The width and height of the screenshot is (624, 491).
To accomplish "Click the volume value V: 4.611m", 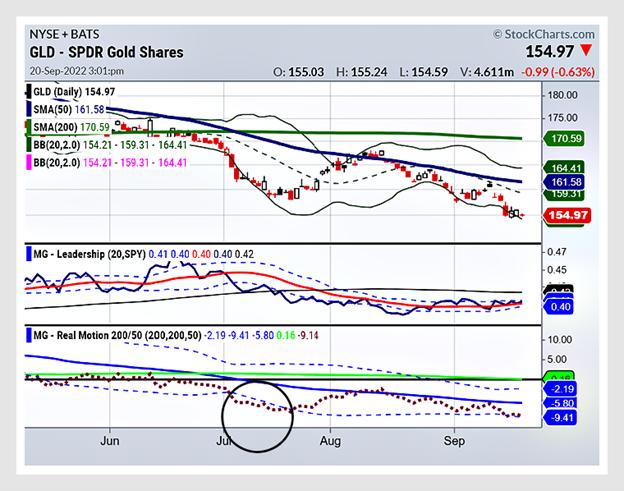I will pos(487,72).
